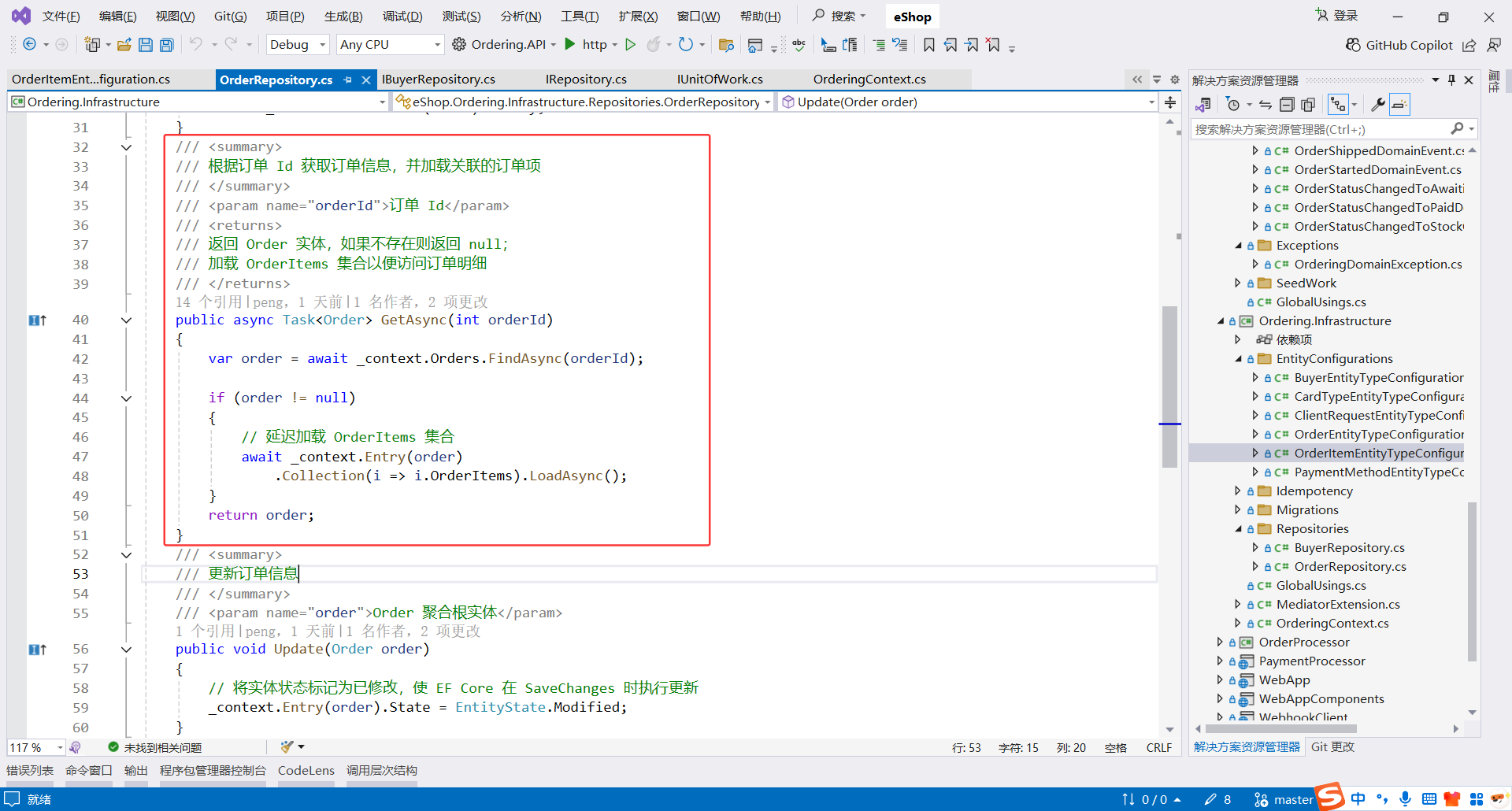Click the Undo icon in the toolbar
Screen dimensions: 1512x811
point(196,45)
